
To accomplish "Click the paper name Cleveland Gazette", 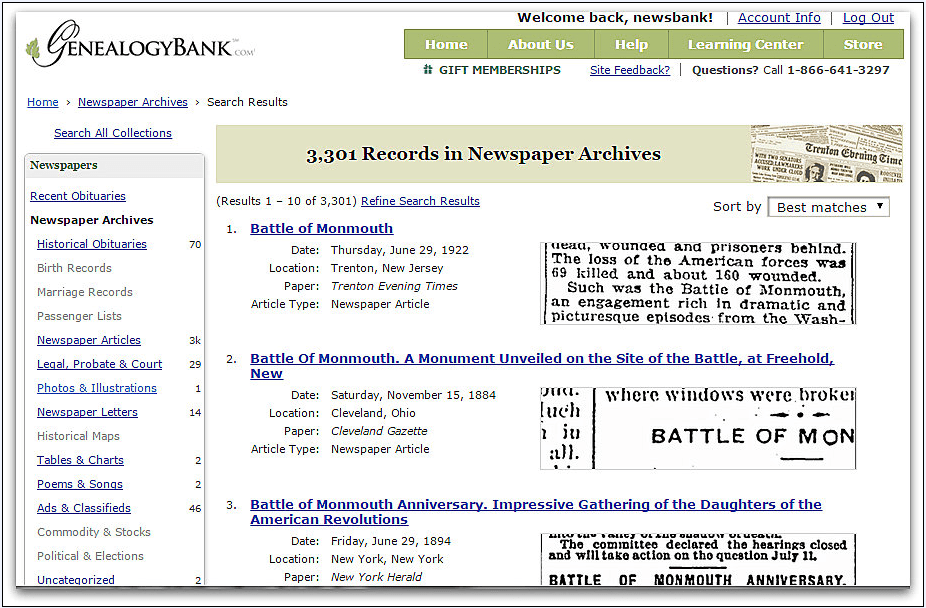I will 379,431.
